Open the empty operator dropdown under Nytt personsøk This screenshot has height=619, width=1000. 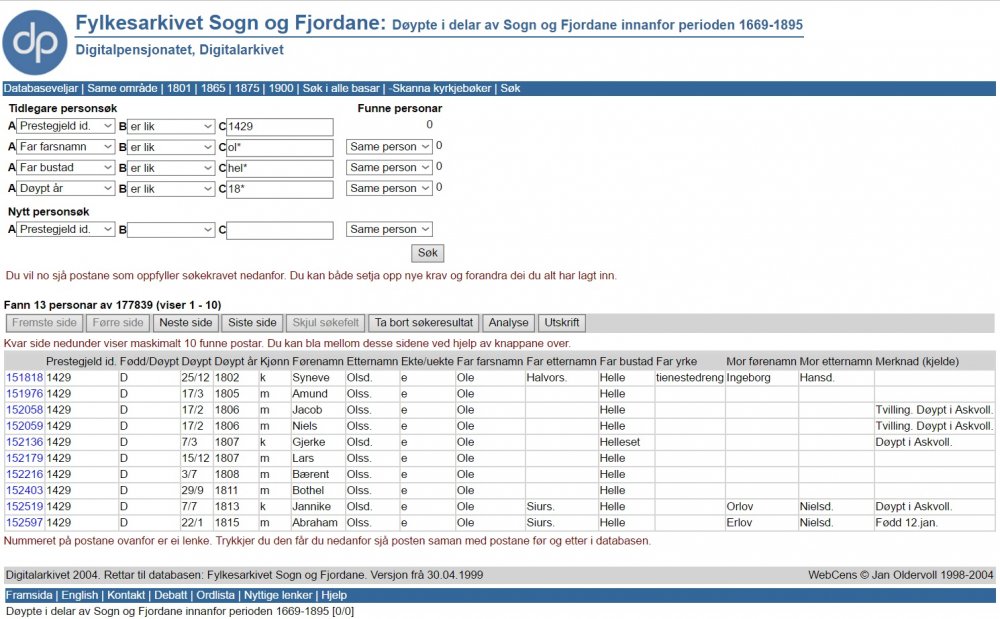[x=171, y=230]
